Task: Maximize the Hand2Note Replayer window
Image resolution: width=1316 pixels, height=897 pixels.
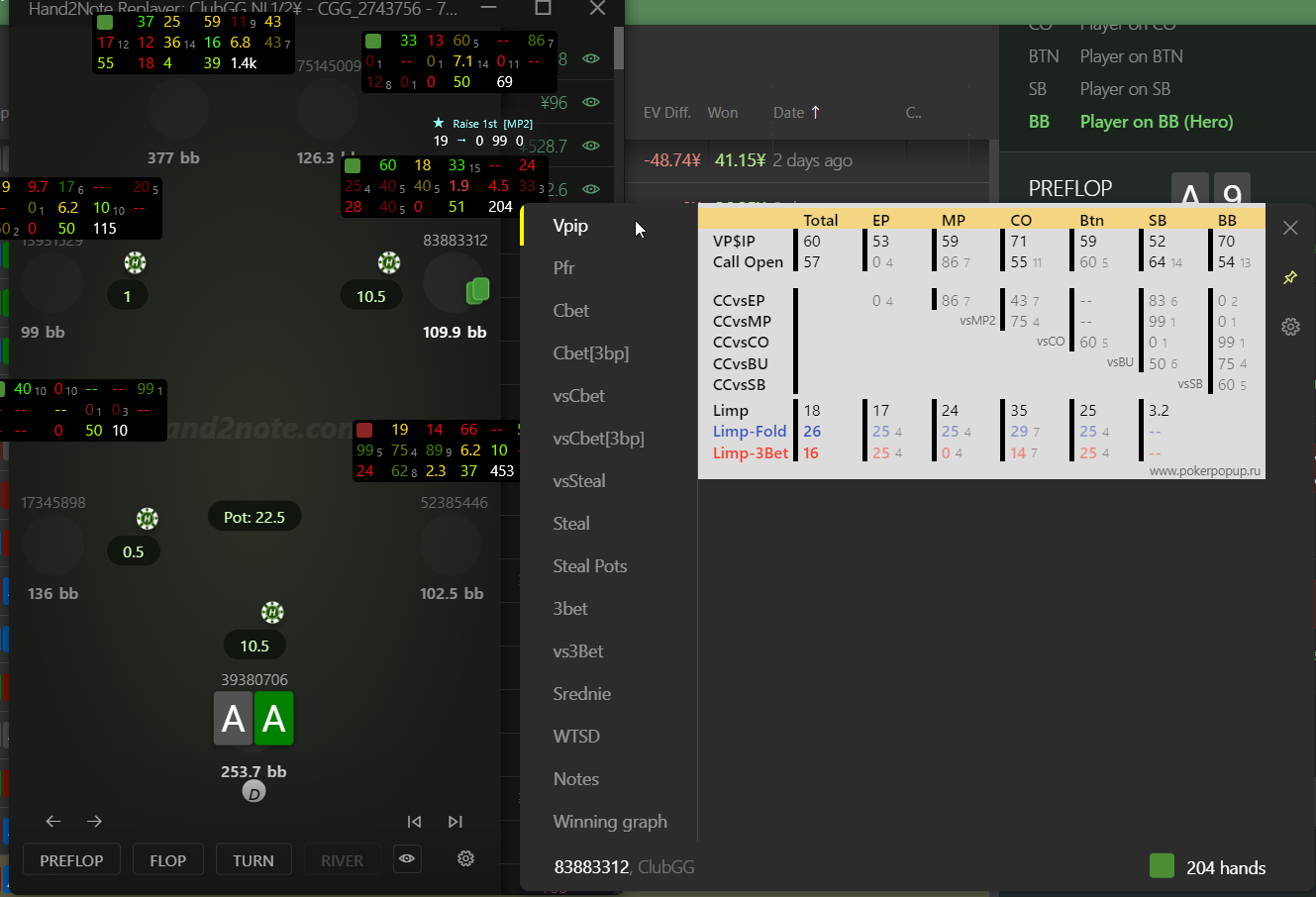Action: (543, 8)
